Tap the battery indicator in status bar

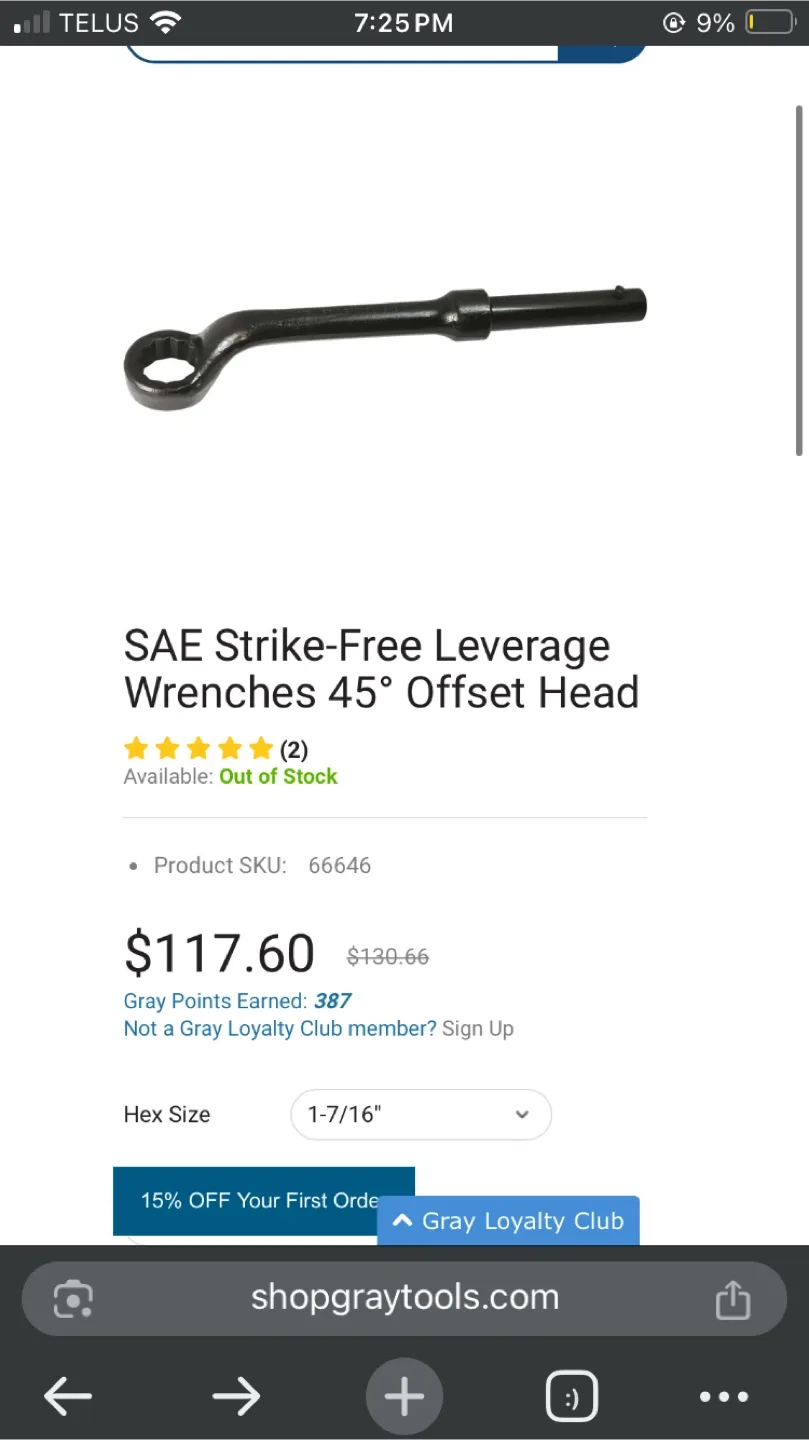pos(769,22)
